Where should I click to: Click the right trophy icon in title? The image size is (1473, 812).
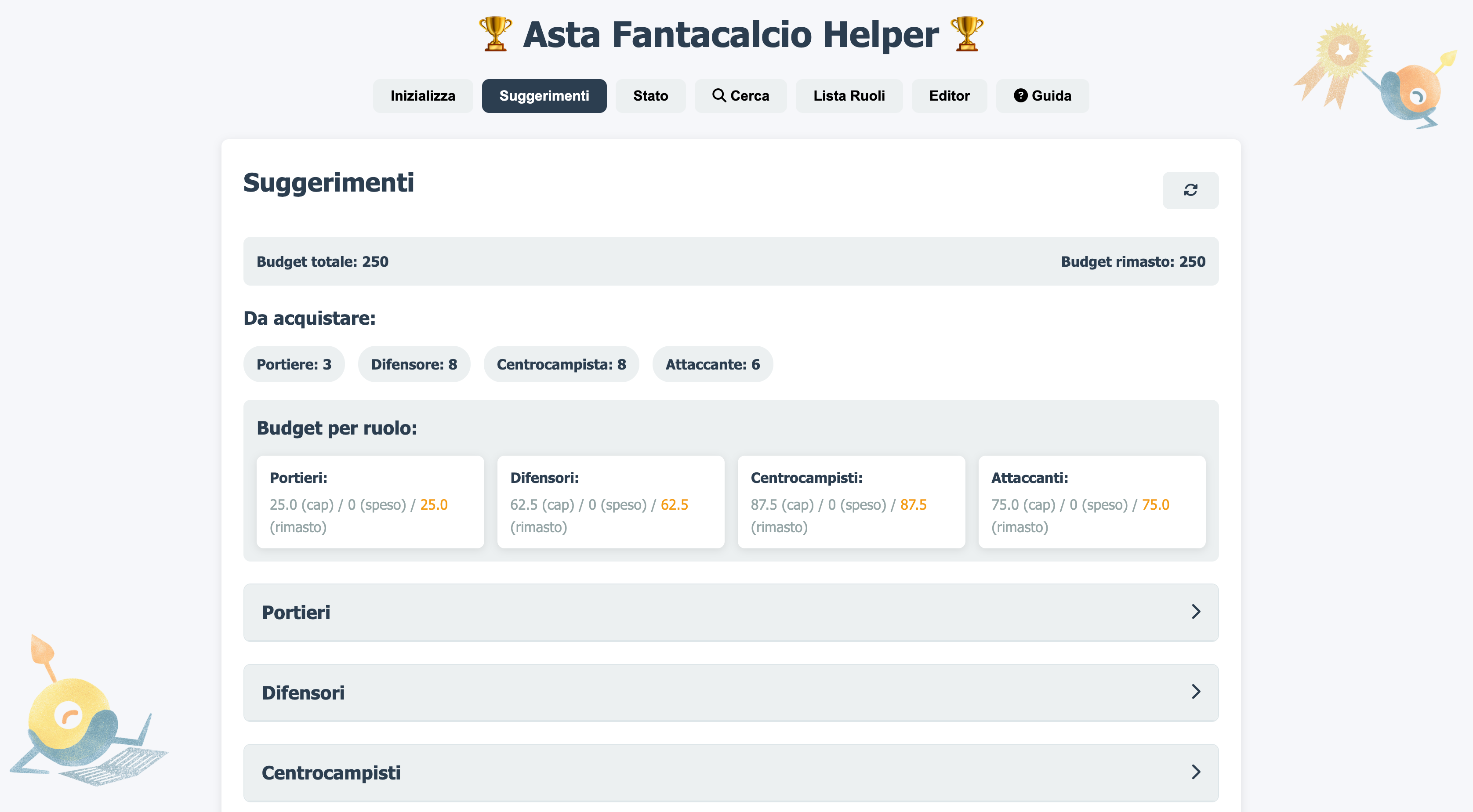966,34
